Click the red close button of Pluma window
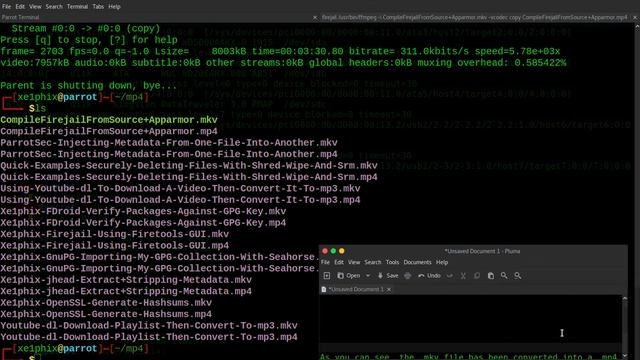This screenshot has width=640, height=360. [325, 251]
